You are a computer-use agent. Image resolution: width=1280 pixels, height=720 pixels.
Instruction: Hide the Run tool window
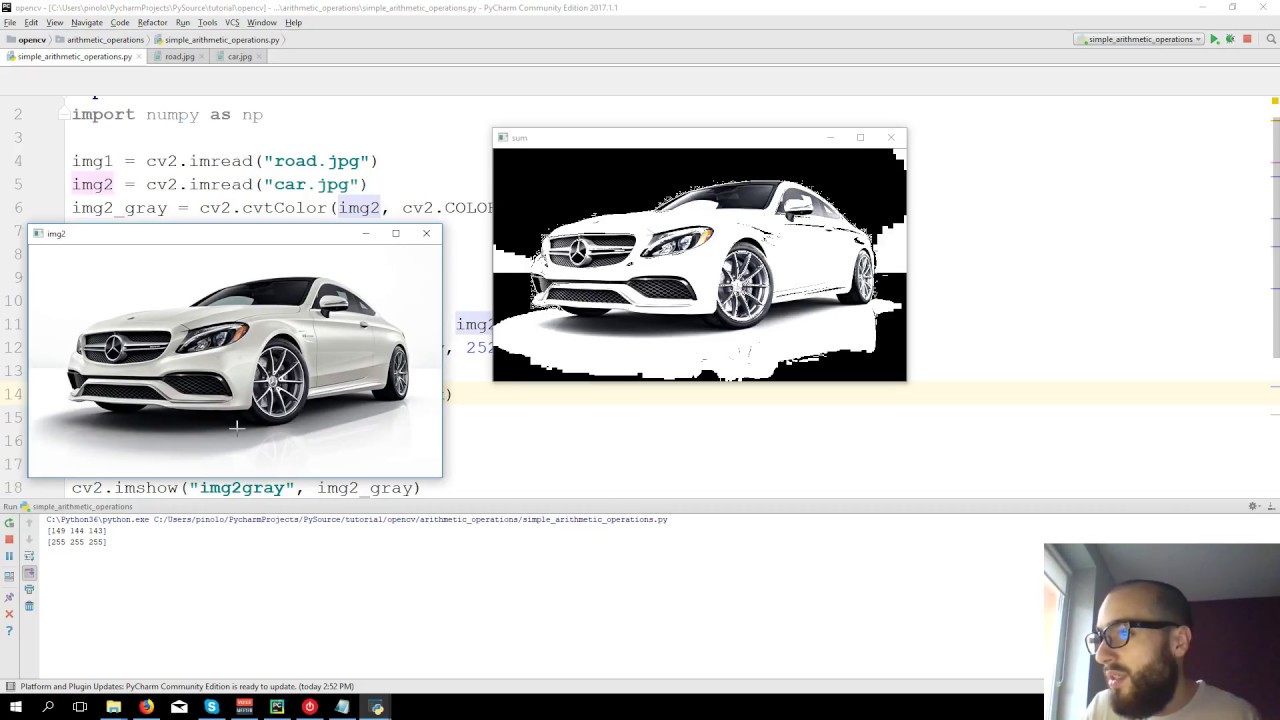1270,506
